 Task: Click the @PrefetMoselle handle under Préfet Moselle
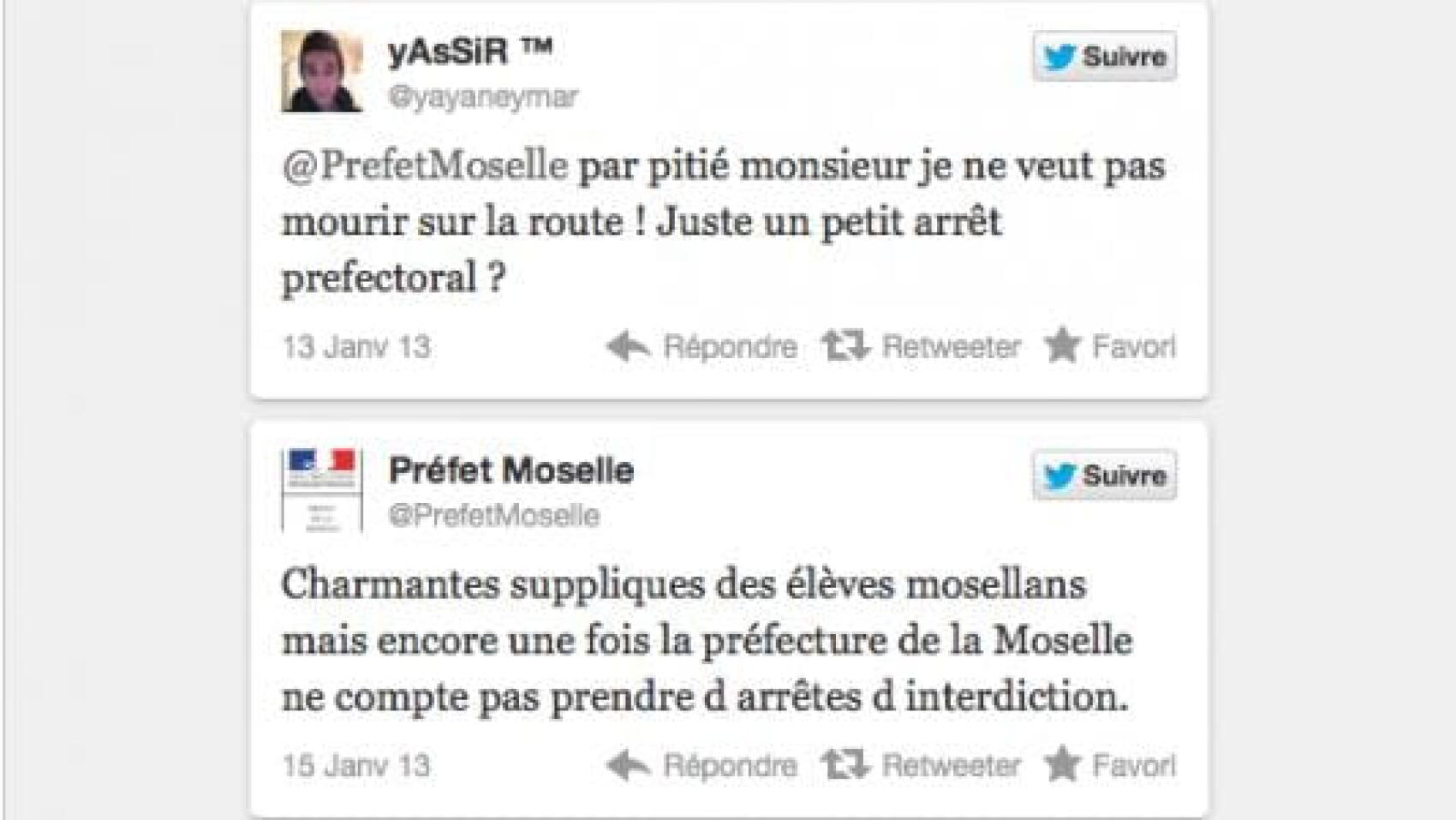click(x=494, y=516)
